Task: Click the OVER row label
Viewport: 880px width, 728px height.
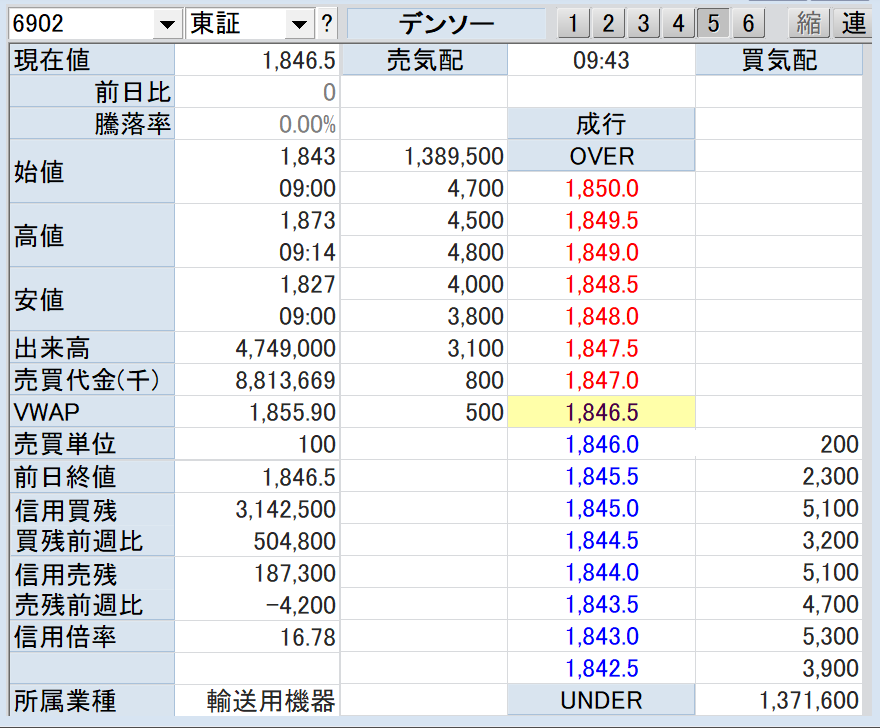Action: tap(601, 157)
